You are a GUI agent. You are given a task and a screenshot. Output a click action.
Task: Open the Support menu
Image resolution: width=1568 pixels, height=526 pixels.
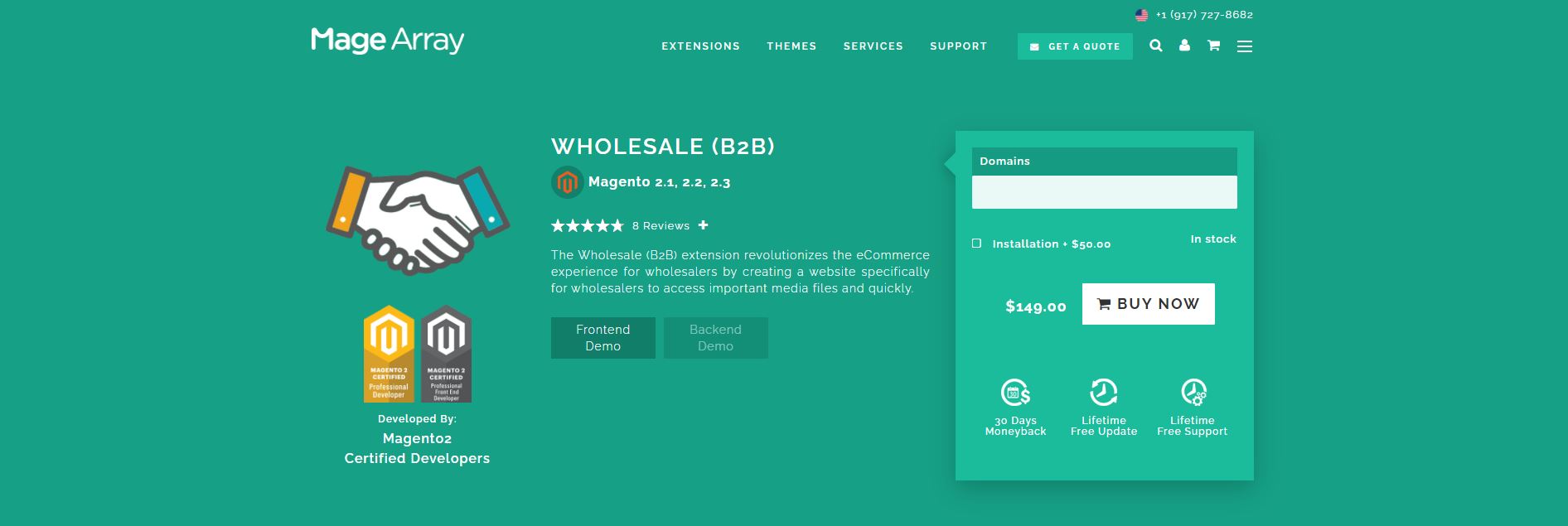[958, 46]
